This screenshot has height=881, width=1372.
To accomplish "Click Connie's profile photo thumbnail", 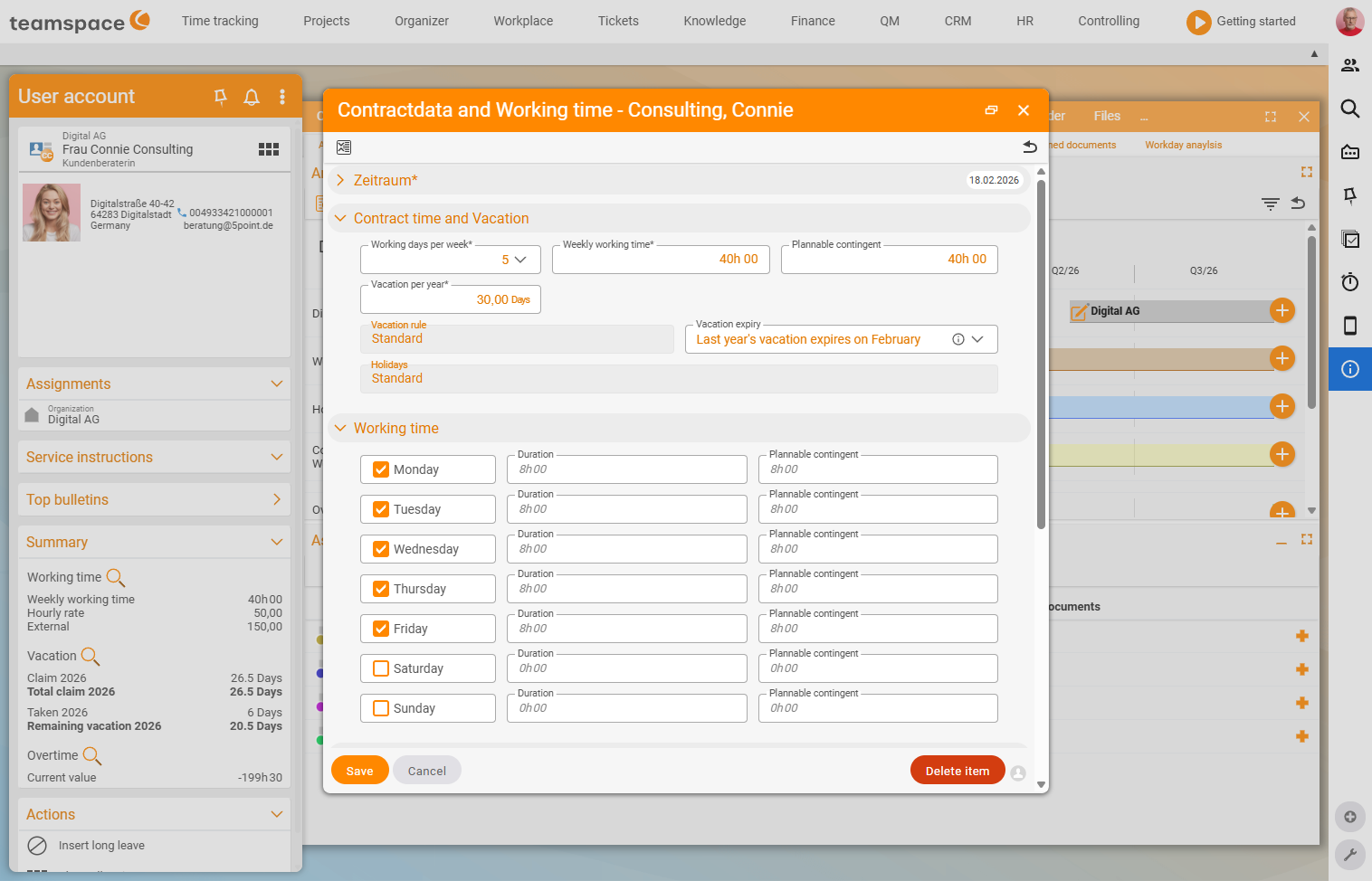I will 52,213.
